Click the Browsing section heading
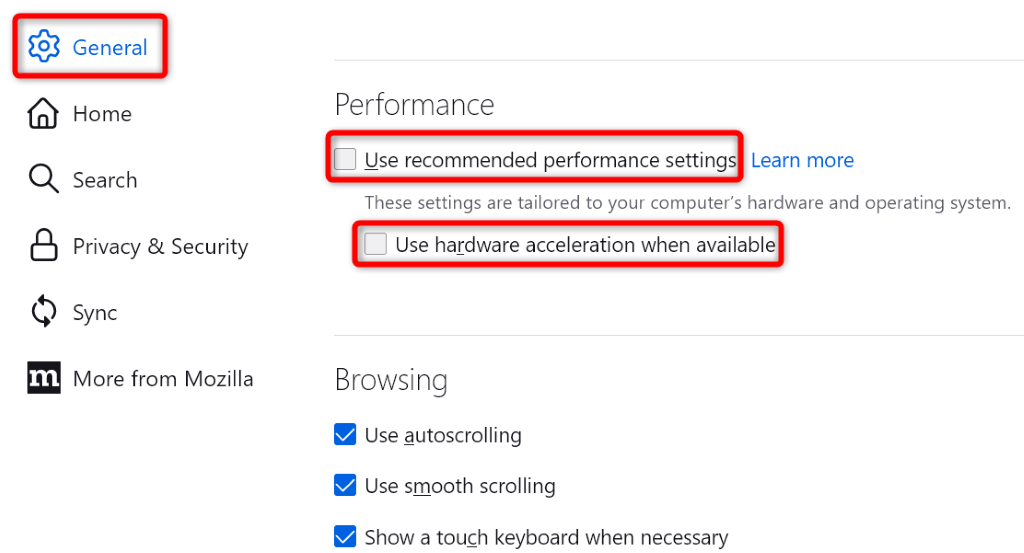This screenshot has width=1024, height=553. coord(391,380)
